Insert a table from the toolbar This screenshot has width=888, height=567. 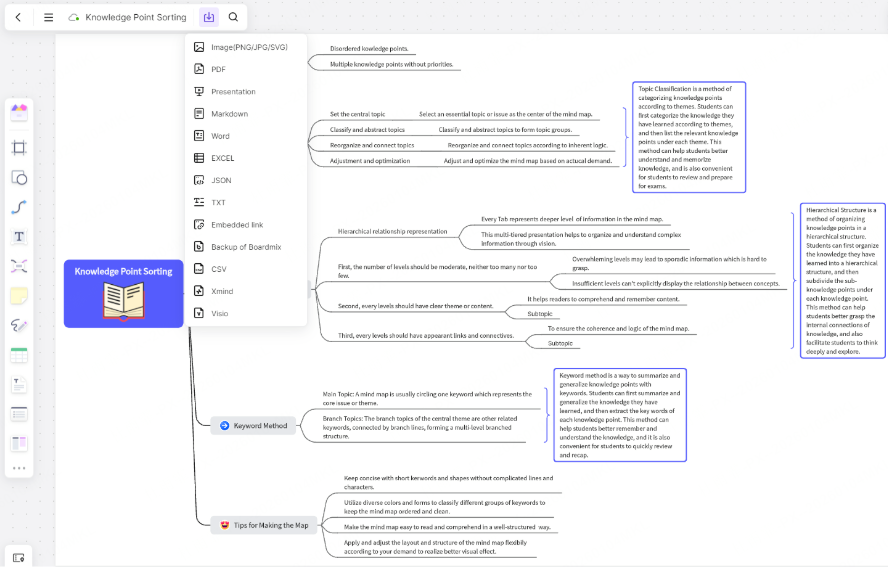[x=19, y=355]
